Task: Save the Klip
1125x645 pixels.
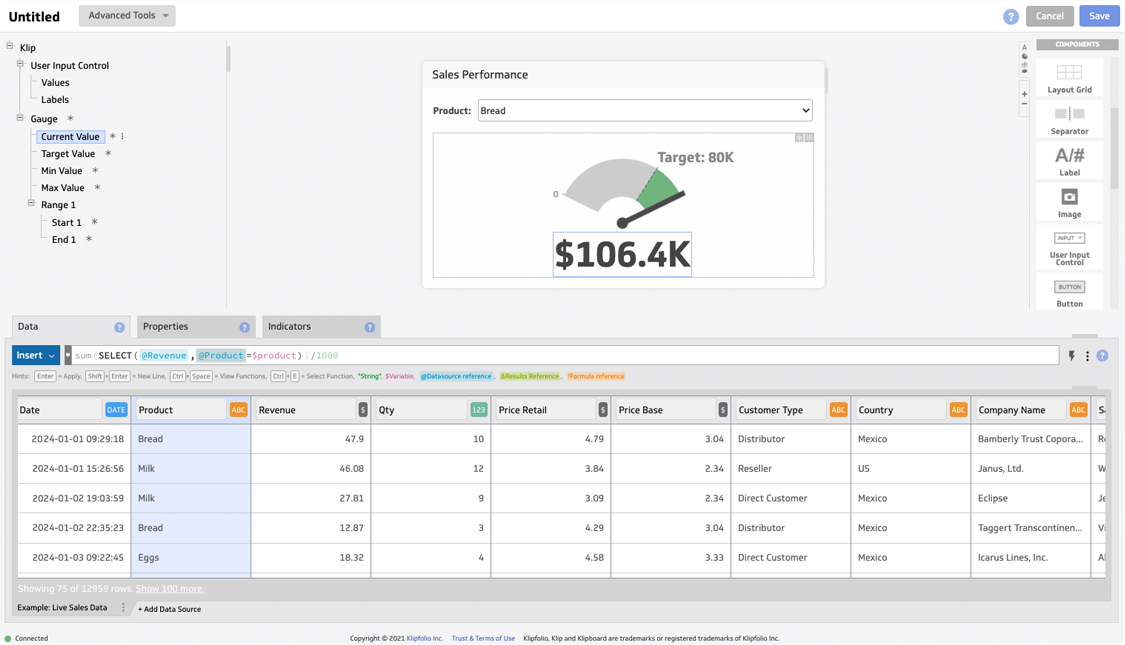Action: click(x=1099, y=16)
